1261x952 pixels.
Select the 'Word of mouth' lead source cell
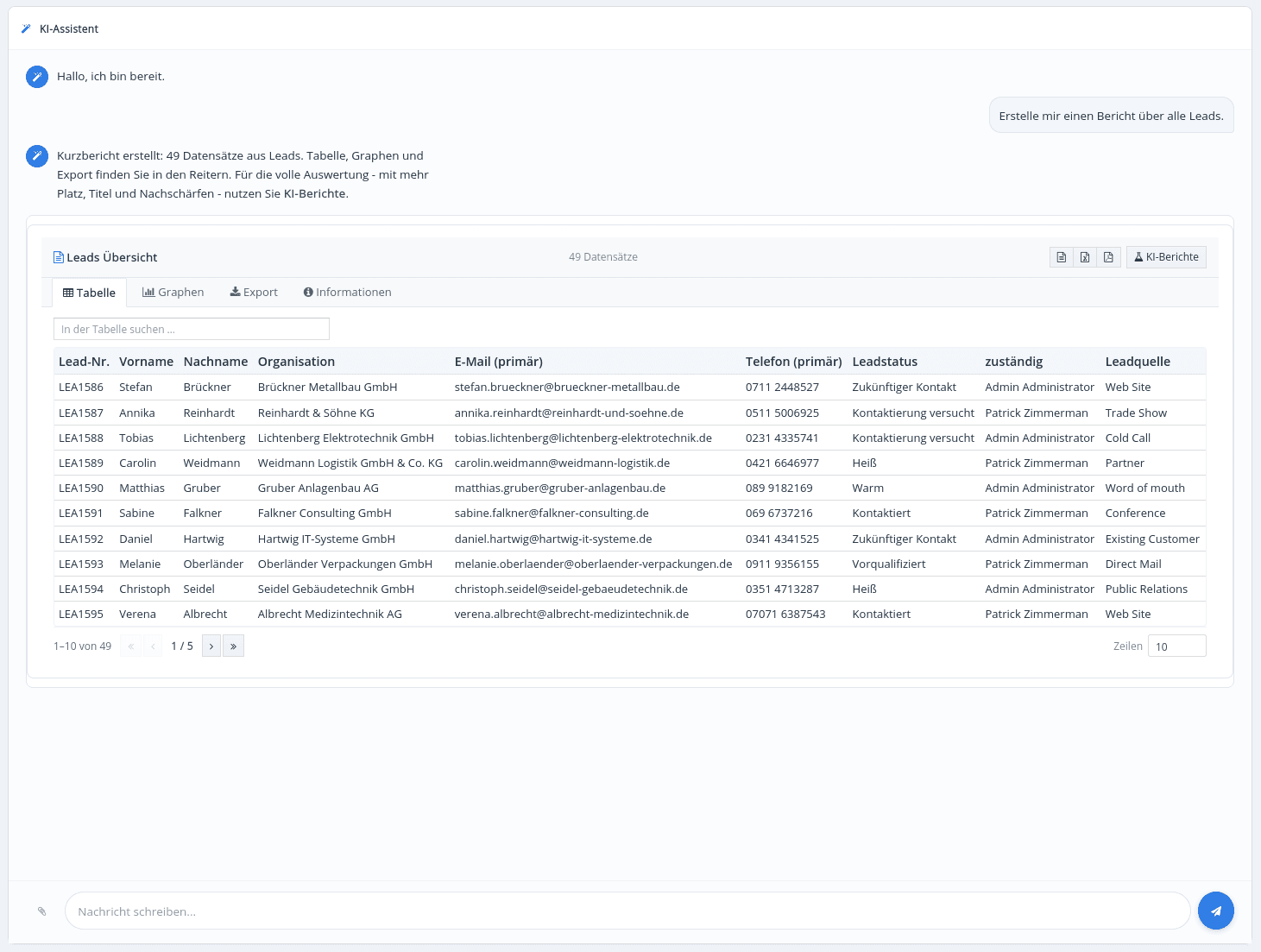click(x=1145, y=489)
